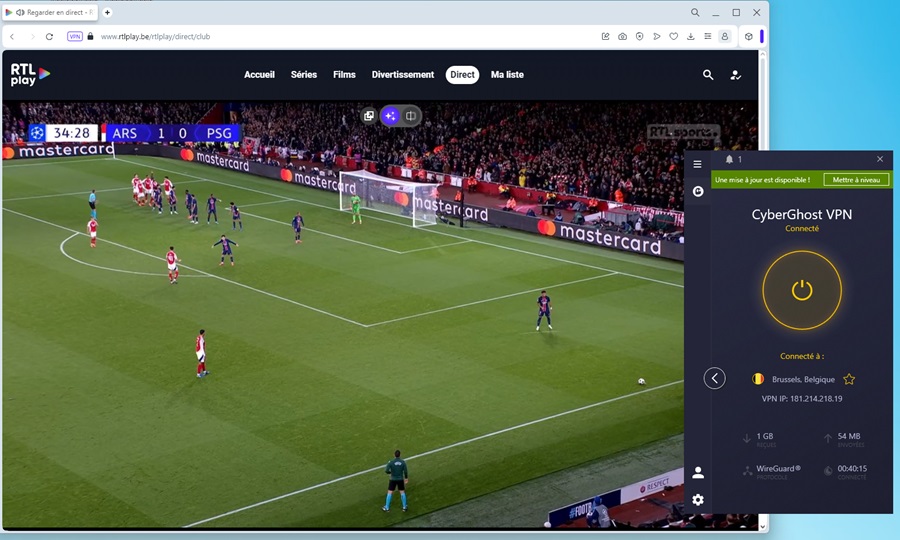
Task: Open CyberGhost notifications bell
Action: (x=729, y=159)
